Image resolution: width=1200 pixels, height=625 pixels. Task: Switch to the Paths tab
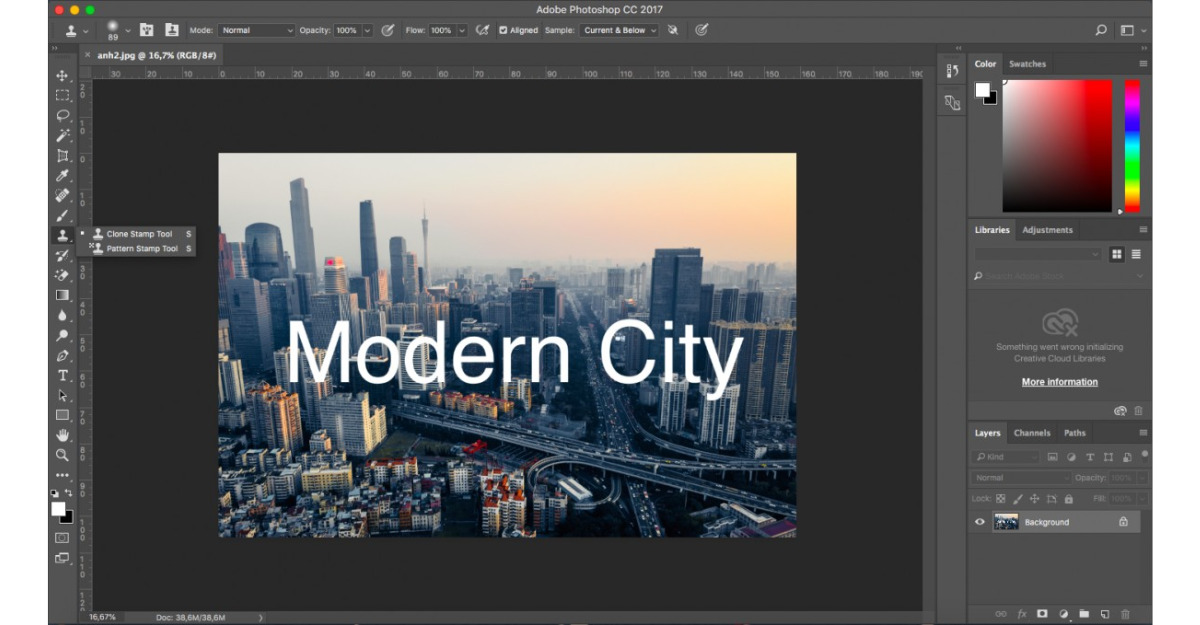[x=1075, y=433]
